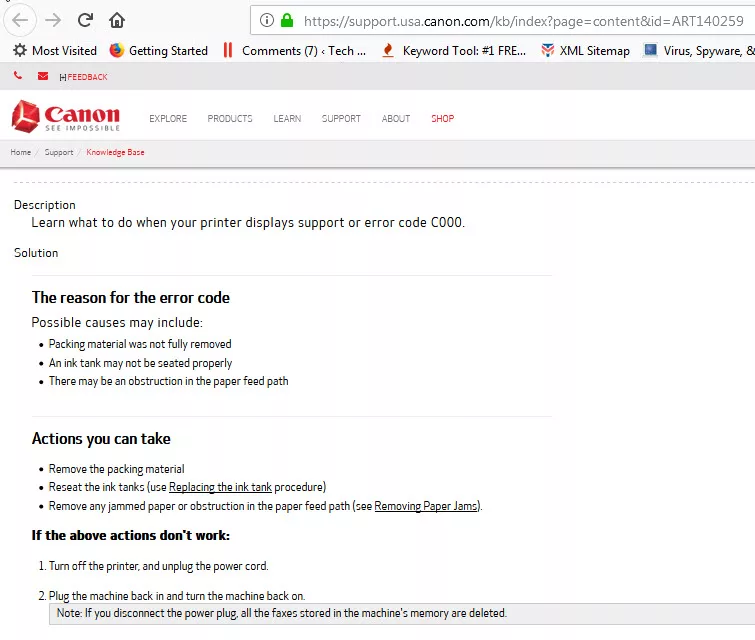Image resolution: width=755 pixels, height=640 pixels.
Task: Follow the Replacing the ink tank link
Action: coord(221,487)
